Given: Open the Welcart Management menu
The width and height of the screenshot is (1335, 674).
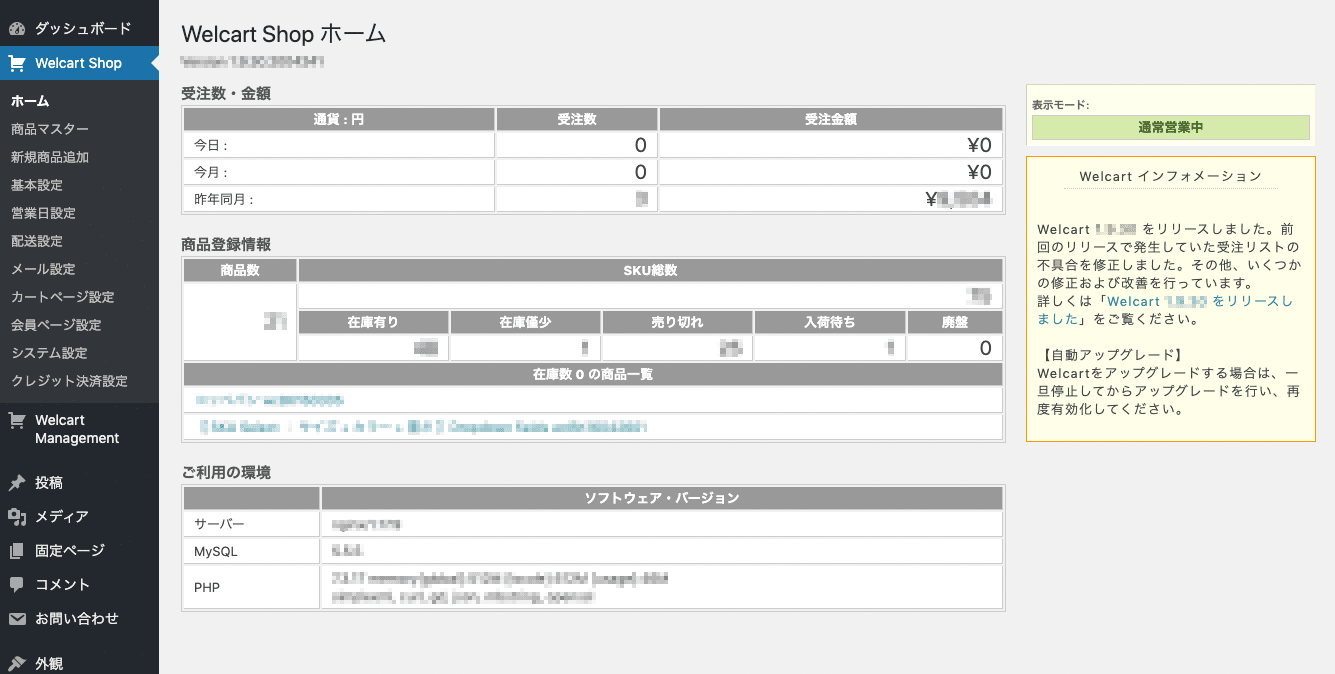Looking at the screenshot, I should [79, 429].
